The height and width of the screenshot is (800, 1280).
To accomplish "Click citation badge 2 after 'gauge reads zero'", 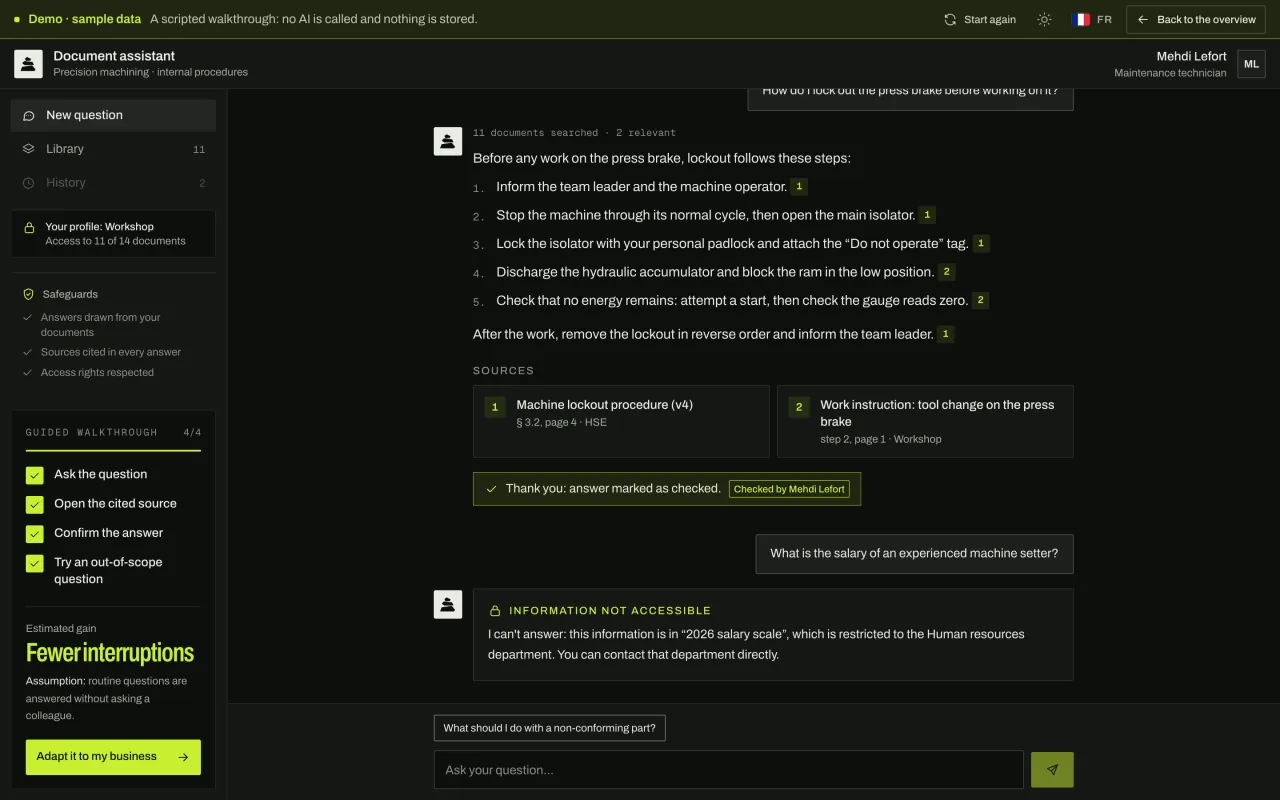I will point(981,300).
